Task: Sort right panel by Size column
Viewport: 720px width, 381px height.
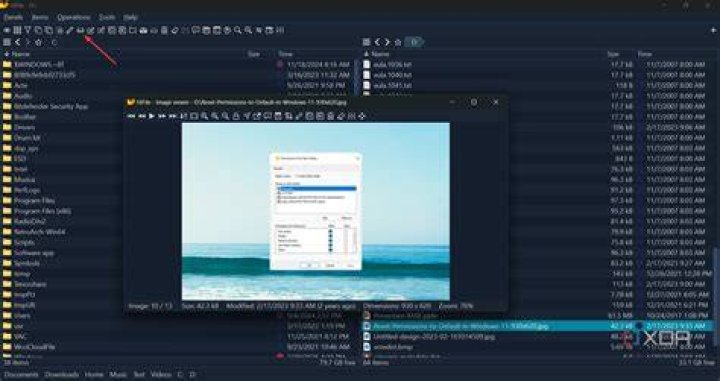Action: [x=613, y=54]
